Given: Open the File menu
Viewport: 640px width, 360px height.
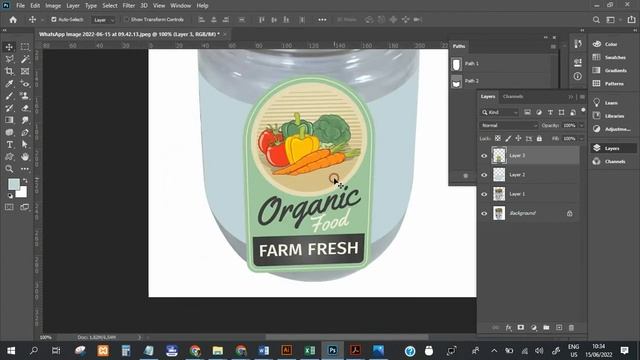Looking at the screenshot, I should (x=20, y=6).
